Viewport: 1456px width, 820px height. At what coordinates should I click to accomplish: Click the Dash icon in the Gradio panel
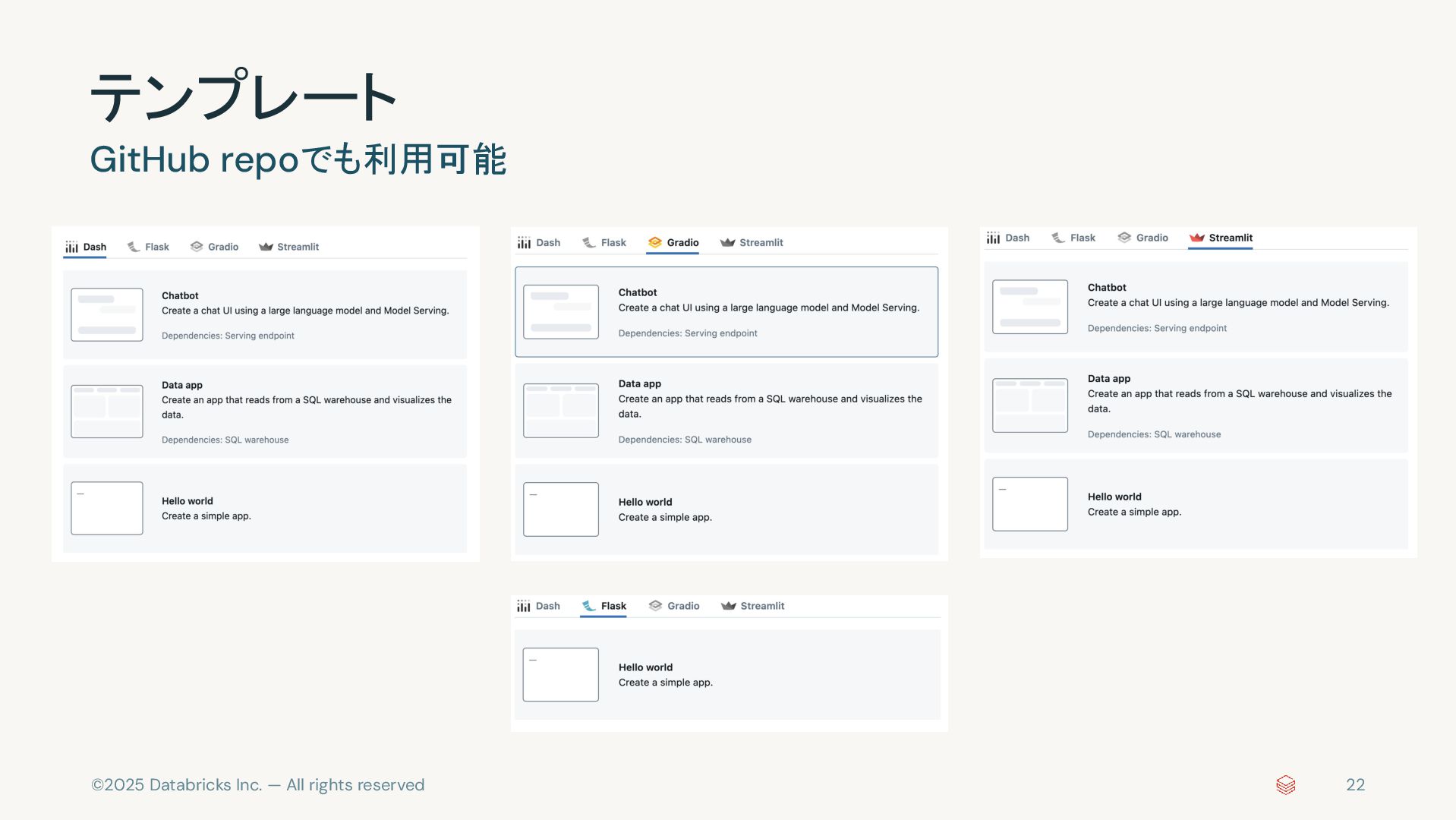pyautogui.click(x=524, y=242)
